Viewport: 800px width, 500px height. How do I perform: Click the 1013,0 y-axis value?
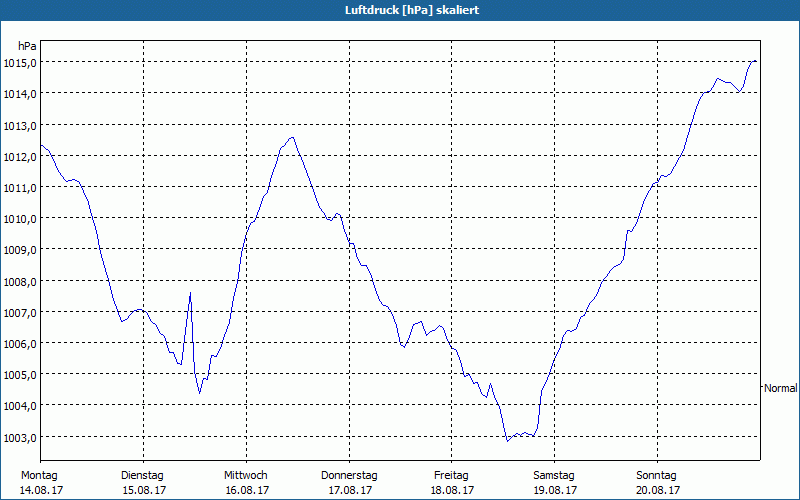click(20, 126)
